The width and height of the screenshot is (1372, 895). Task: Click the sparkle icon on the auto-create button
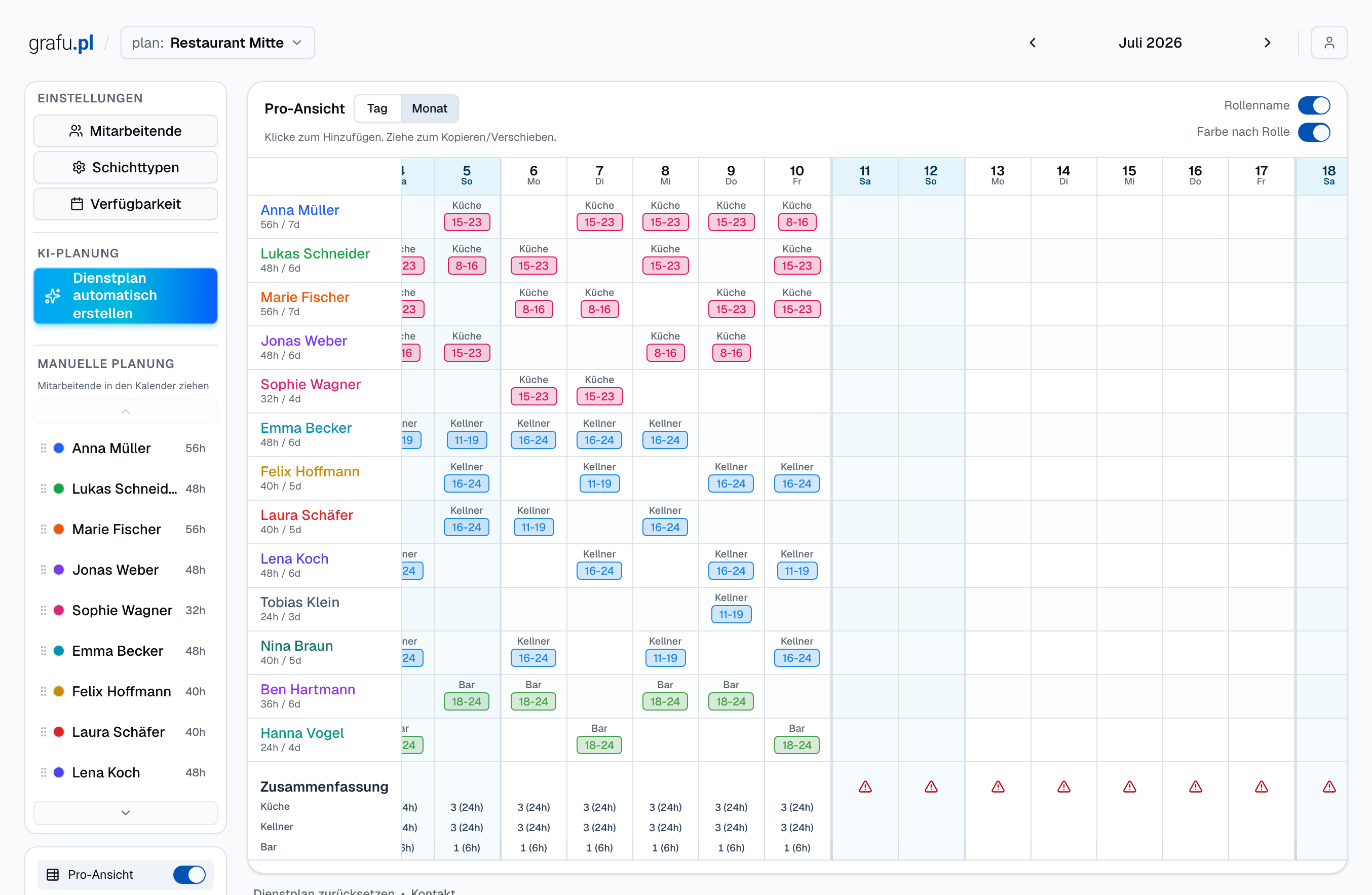(x=53, y=296)
